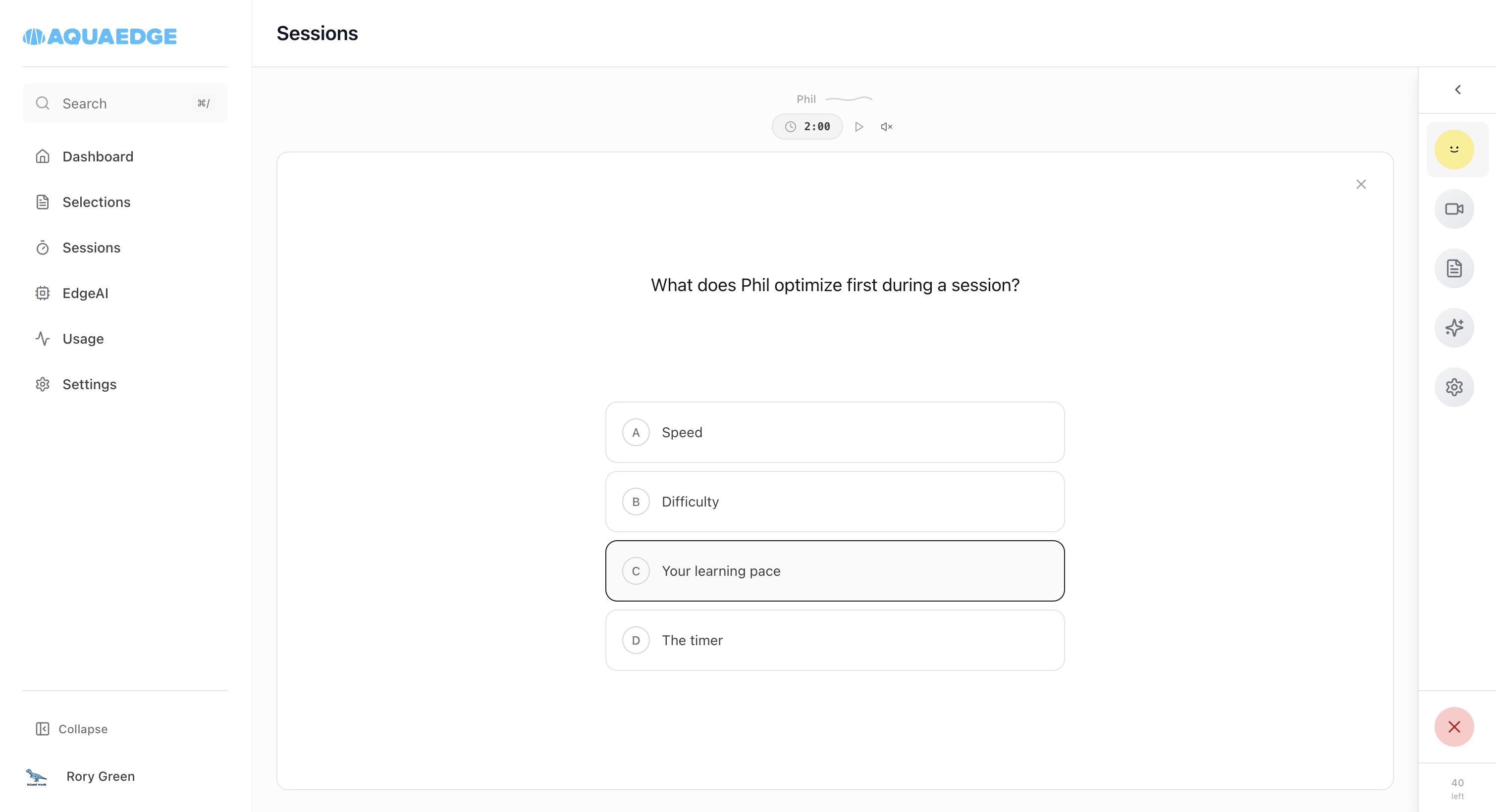Open the right panel gear settings
1496x812 pixels.
tap(1453, 387)
